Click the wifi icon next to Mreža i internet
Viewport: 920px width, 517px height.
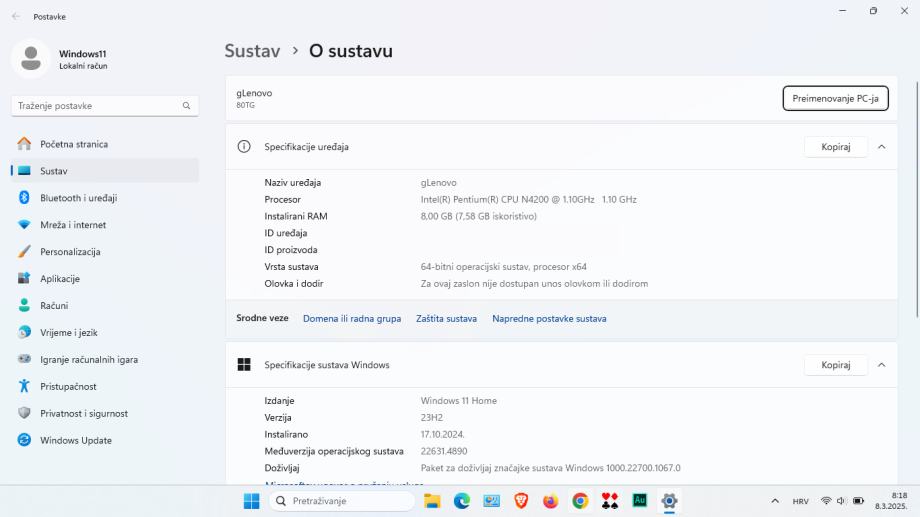point(24,225)
